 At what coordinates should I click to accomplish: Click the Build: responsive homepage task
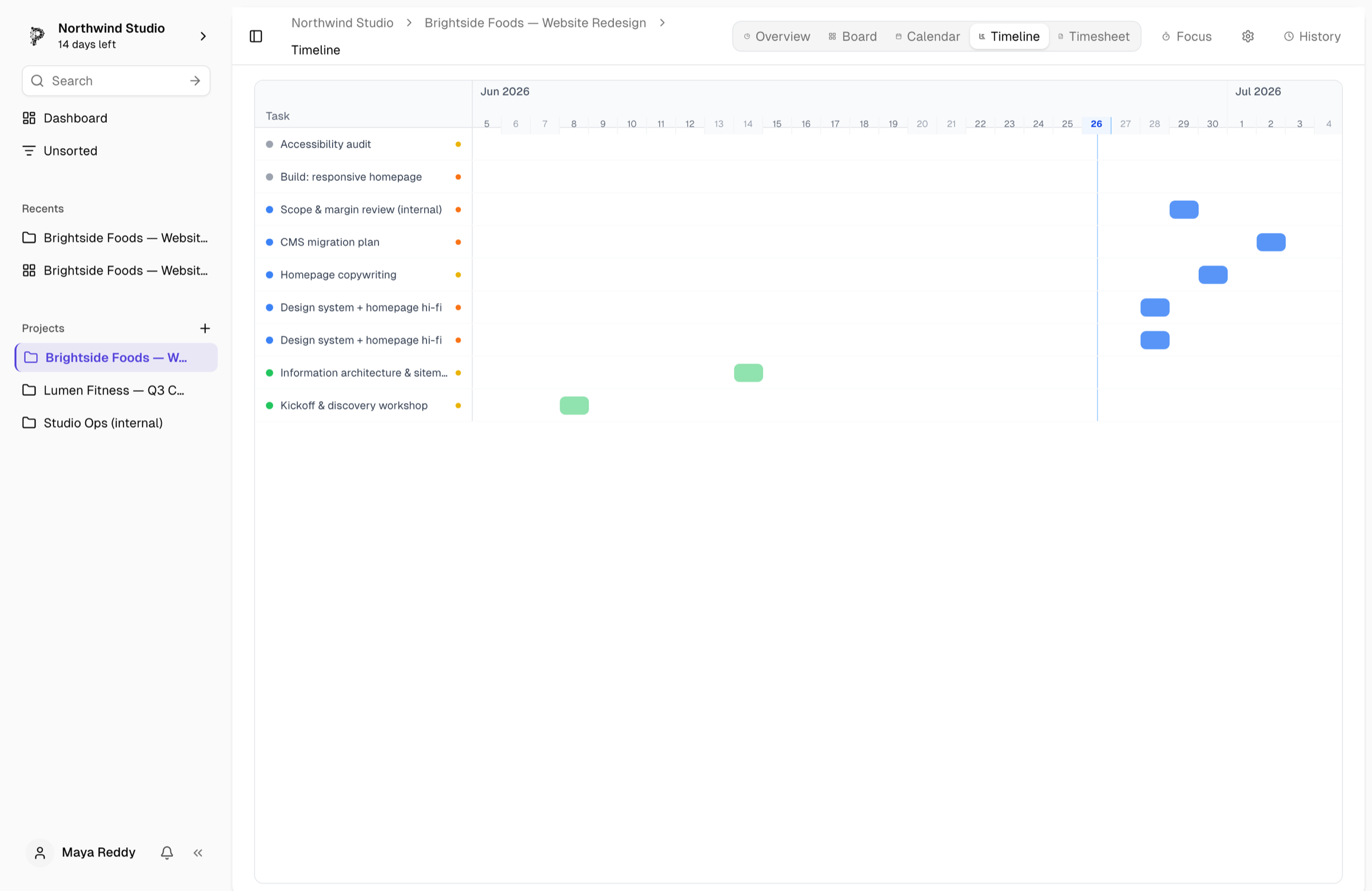click(x=363, y=177)
